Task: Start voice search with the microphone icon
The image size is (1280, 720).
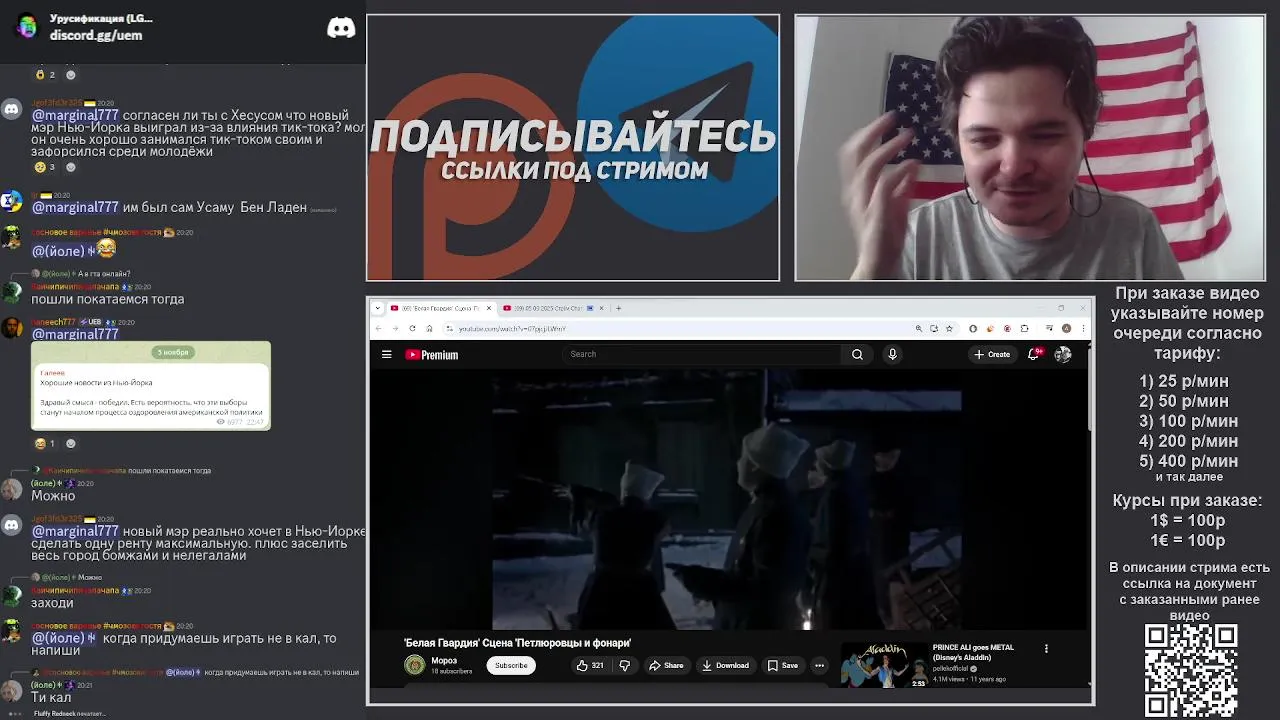Action: (x=892, y=354)
